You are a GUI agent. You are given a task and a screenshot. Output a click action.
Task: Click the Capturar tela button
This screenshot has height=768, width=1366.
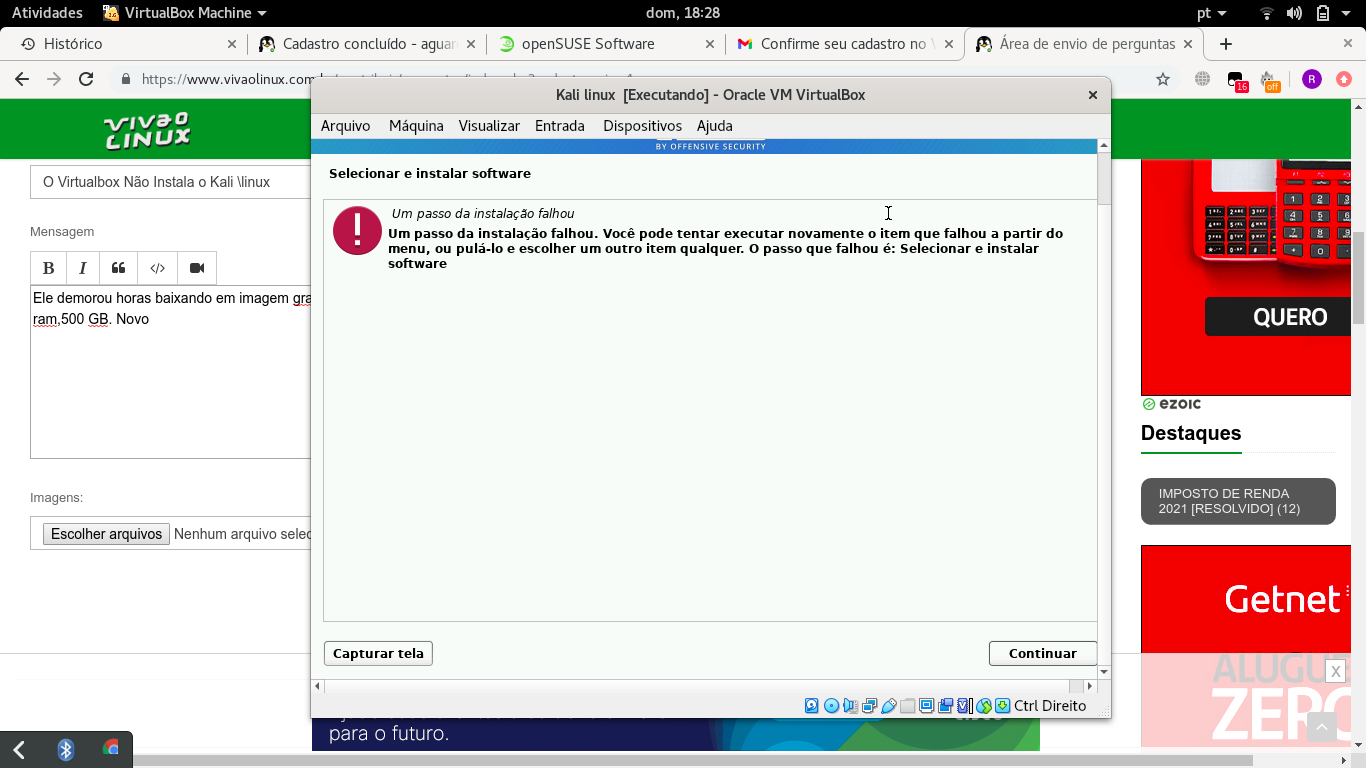pos(378,653)
